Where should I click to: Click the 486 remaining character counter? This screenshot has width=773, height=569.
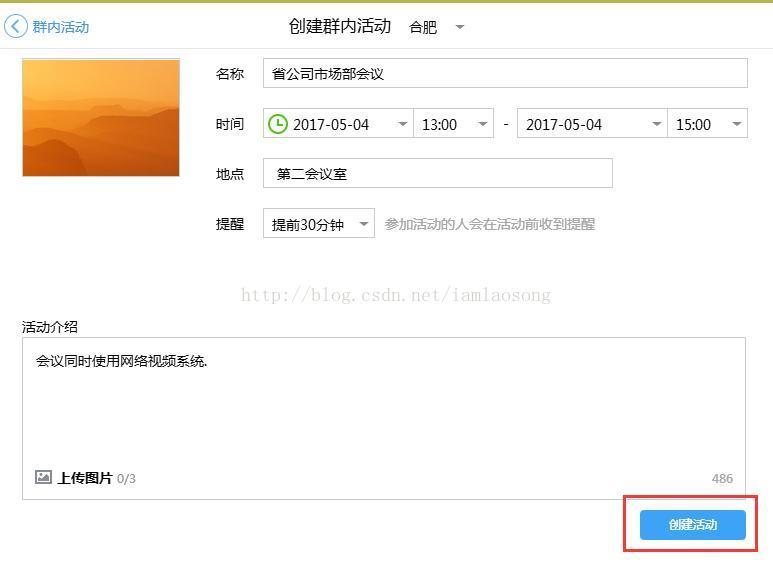pos(722,479)
